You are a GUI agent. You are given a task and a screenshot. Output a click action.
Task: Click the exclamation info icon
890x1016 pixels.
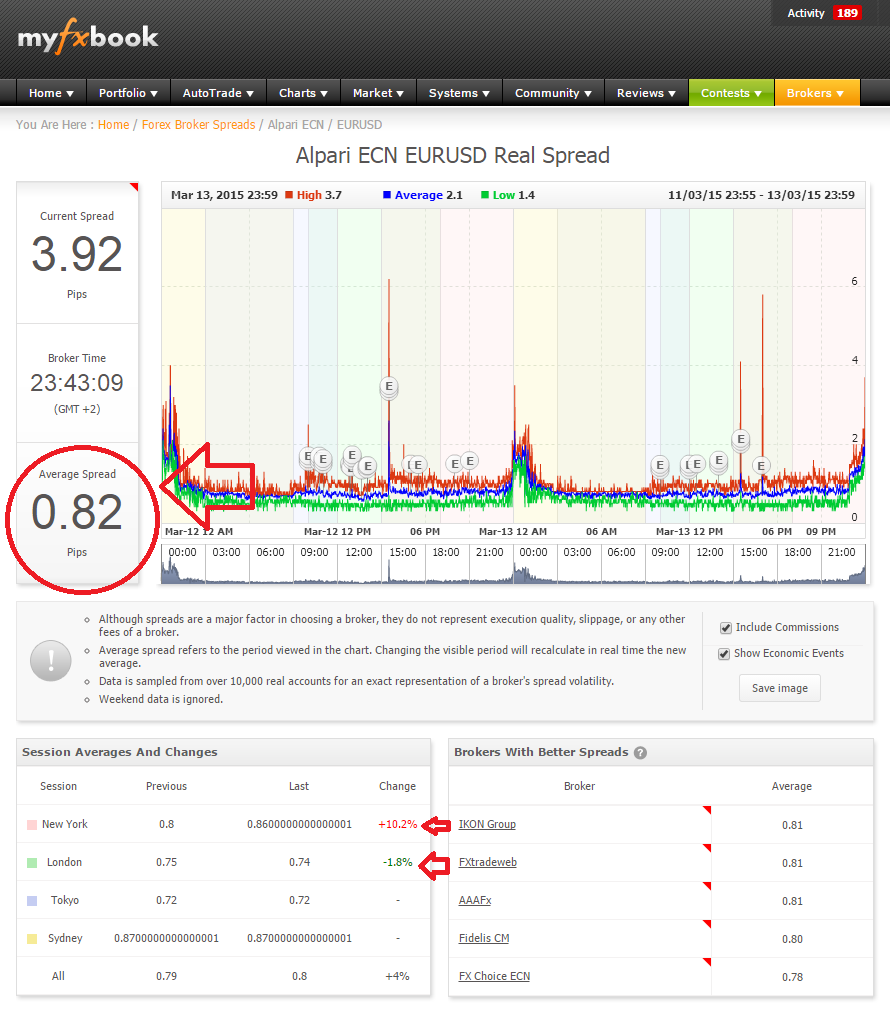tap(51, 660)
